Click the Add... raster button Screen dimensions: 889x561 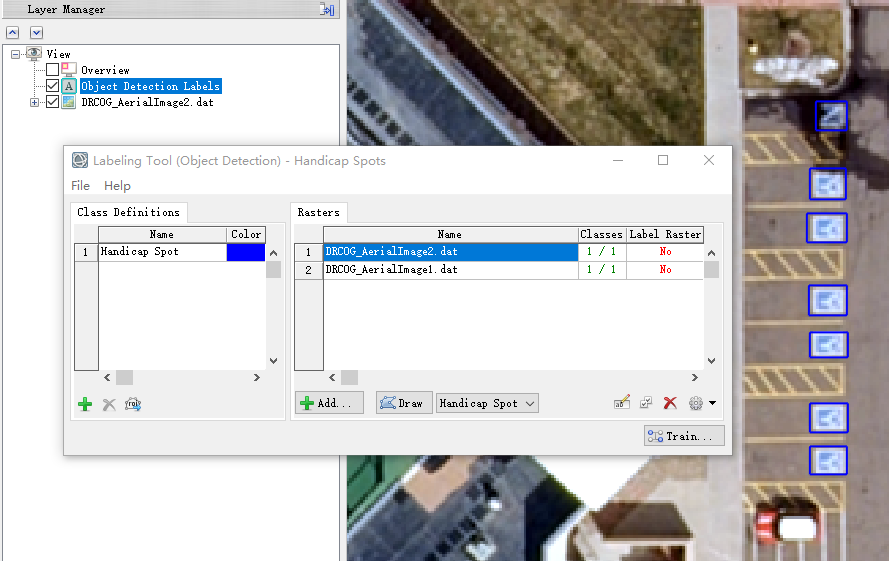329,403
